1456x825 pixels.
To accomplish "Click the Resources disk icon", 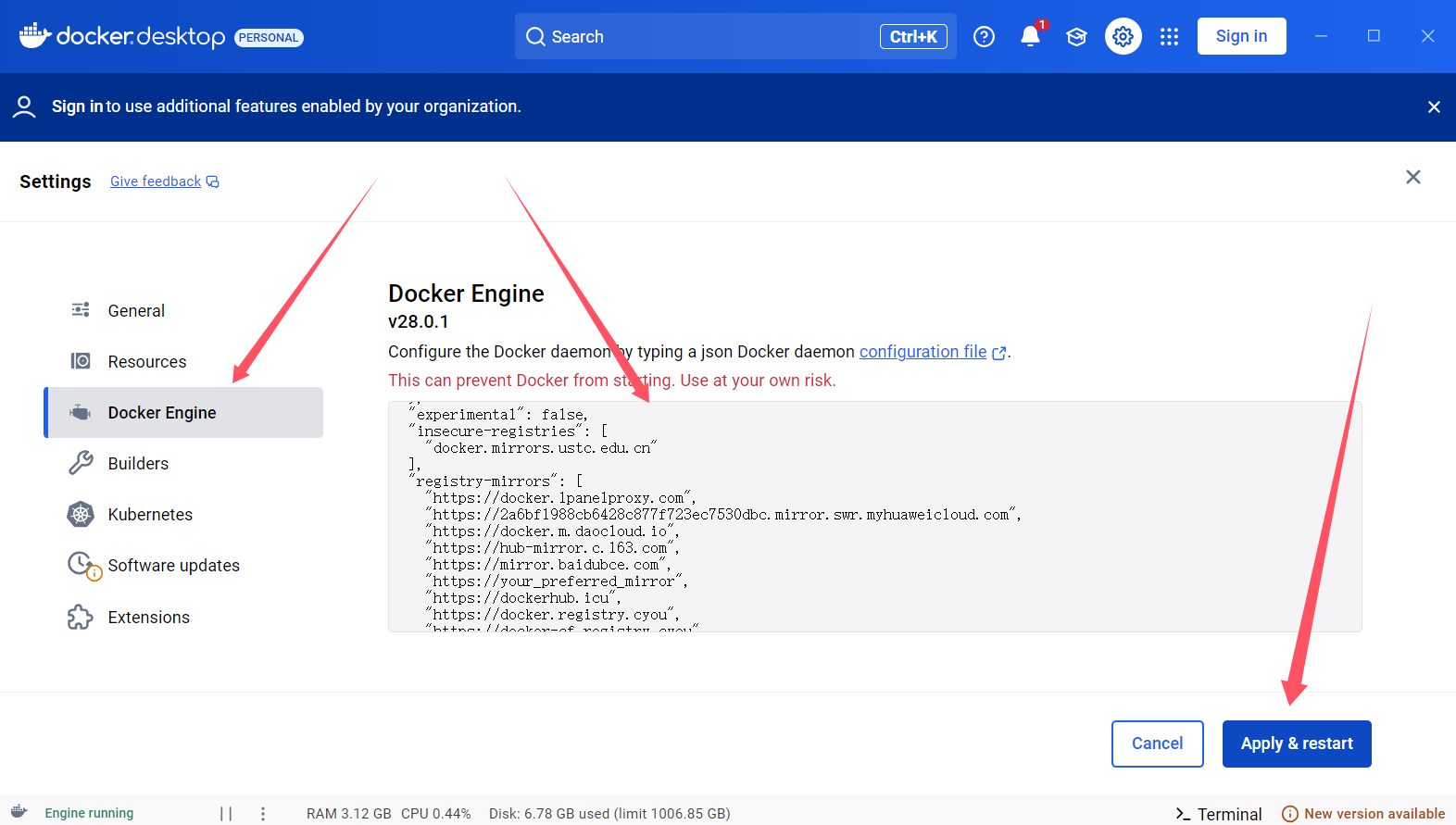I will pos(81,361).
